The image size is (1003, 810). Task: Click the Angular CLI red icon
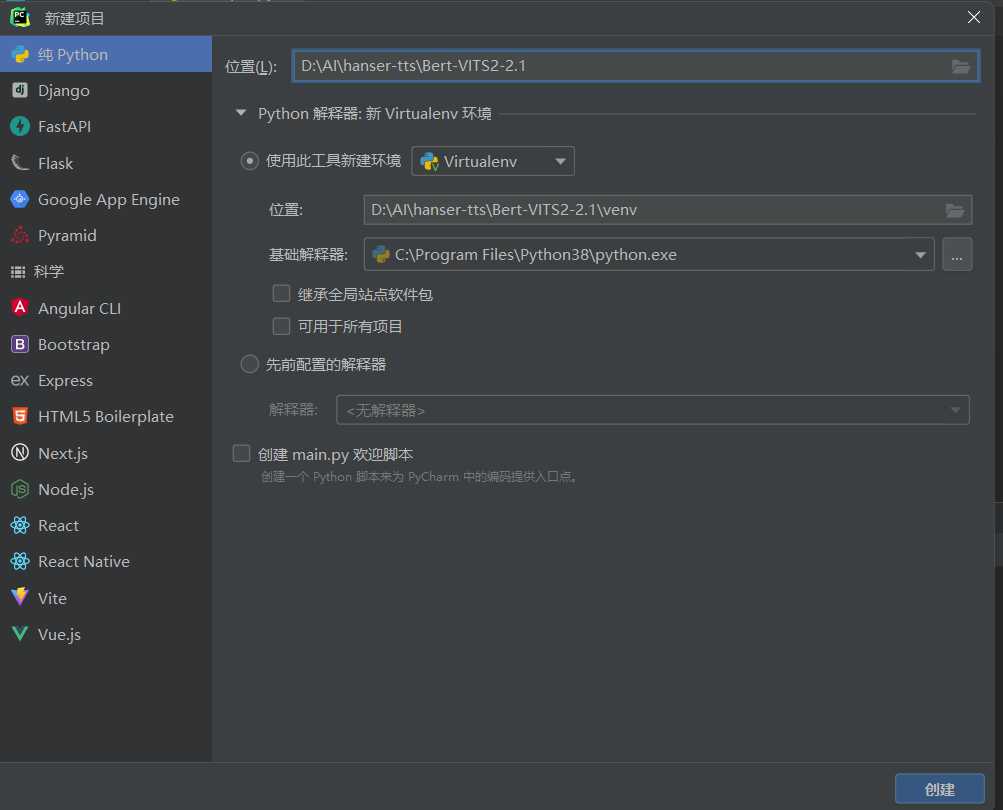(20, 308)
